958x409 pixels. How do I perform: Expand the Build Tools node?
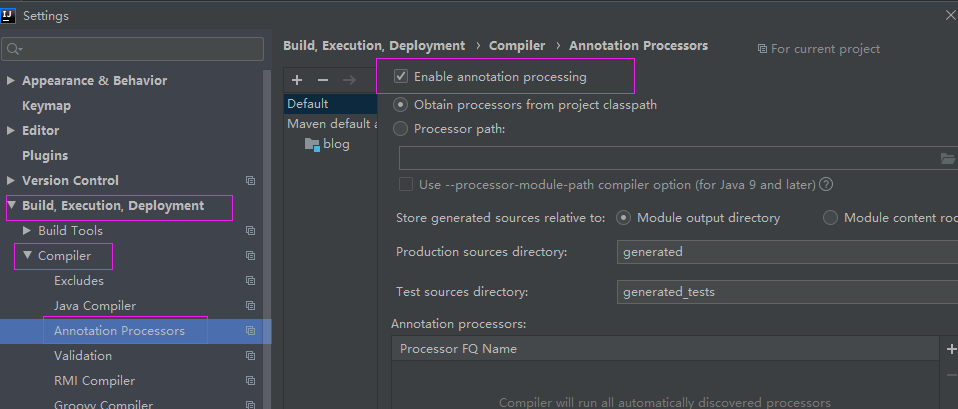pos(27,231)
